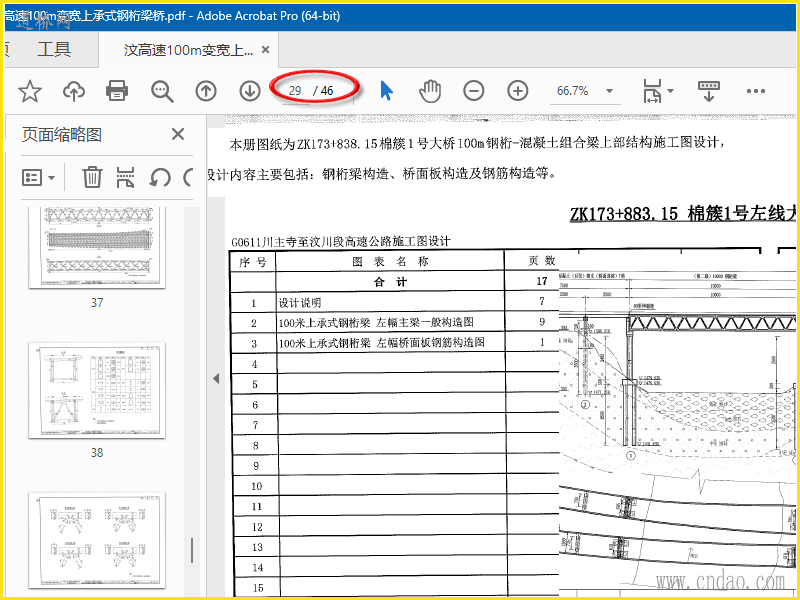Click the ZK173+883.15 drawing title
The image size is (800, 600).
click(683, 213)
